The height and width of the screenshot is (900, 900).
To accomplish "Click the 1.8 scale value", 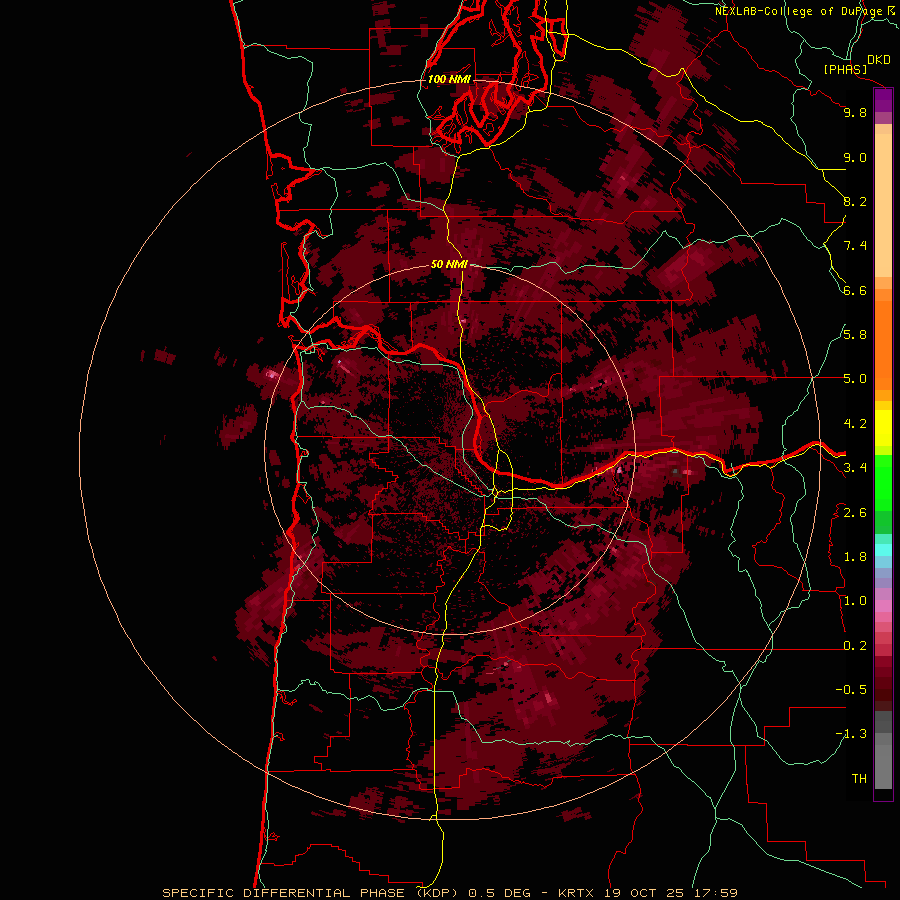I will [x=855, y=557].
